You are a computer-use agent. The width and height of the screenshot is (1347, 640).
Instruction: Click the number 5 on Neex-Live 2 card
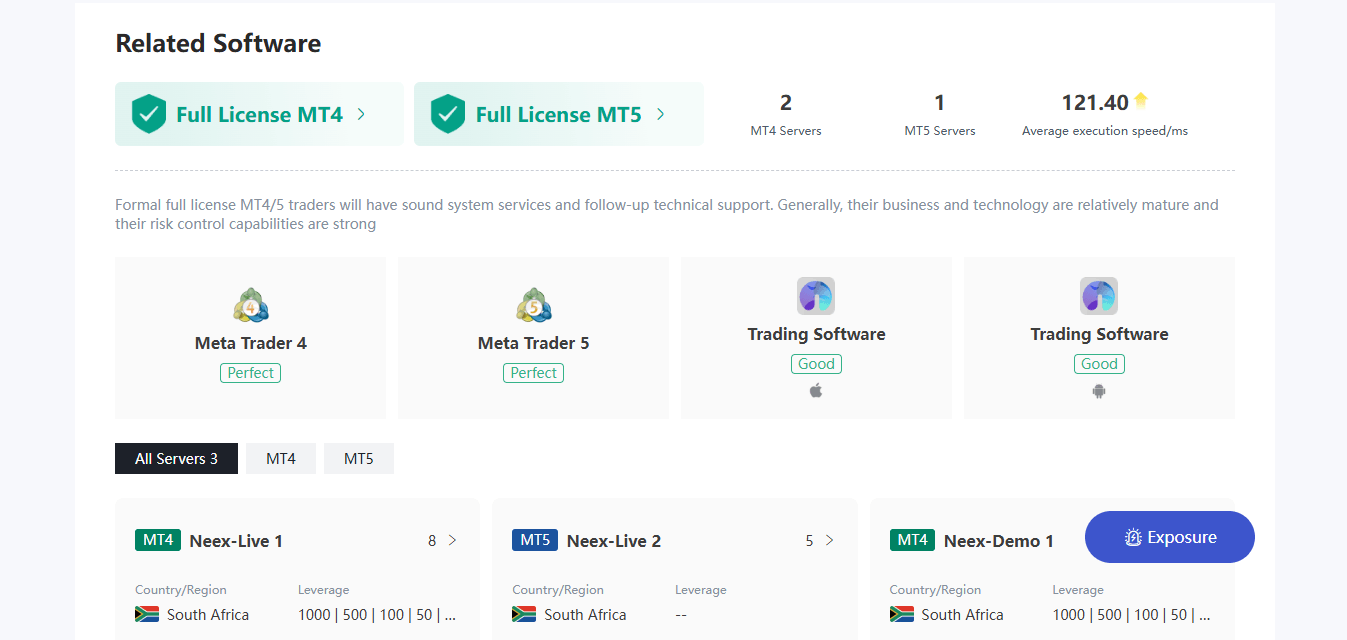click(809, 541)
